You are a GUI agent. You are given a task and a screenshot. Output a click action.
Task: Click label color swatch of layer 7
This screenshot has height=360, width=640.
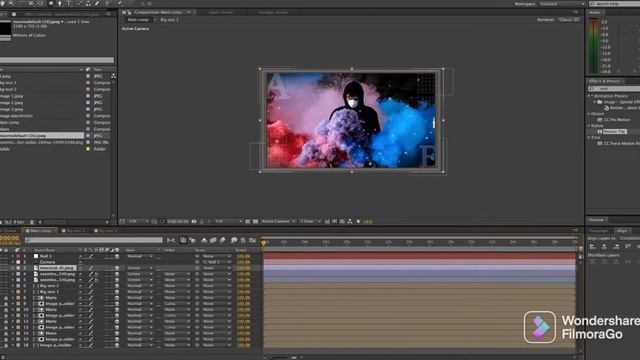[x=18, y=292]
